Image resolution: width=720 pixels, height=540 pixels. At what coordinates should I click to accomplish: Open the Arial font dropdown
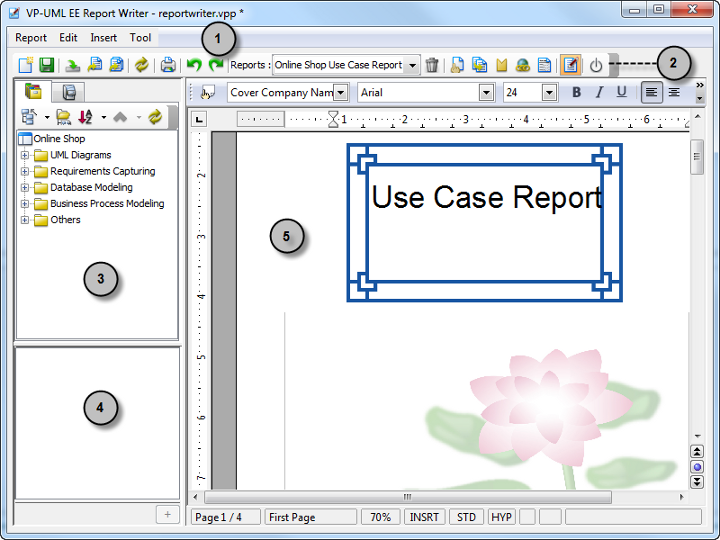coord(486,93)
